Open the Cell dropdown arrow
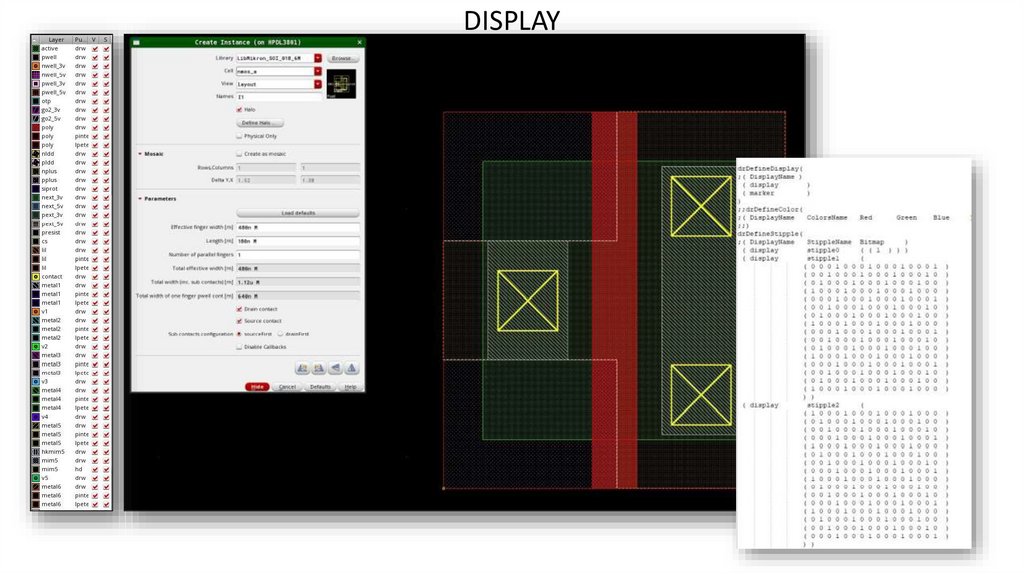This screenshot has width=1024, height=574. pos(318,71)
